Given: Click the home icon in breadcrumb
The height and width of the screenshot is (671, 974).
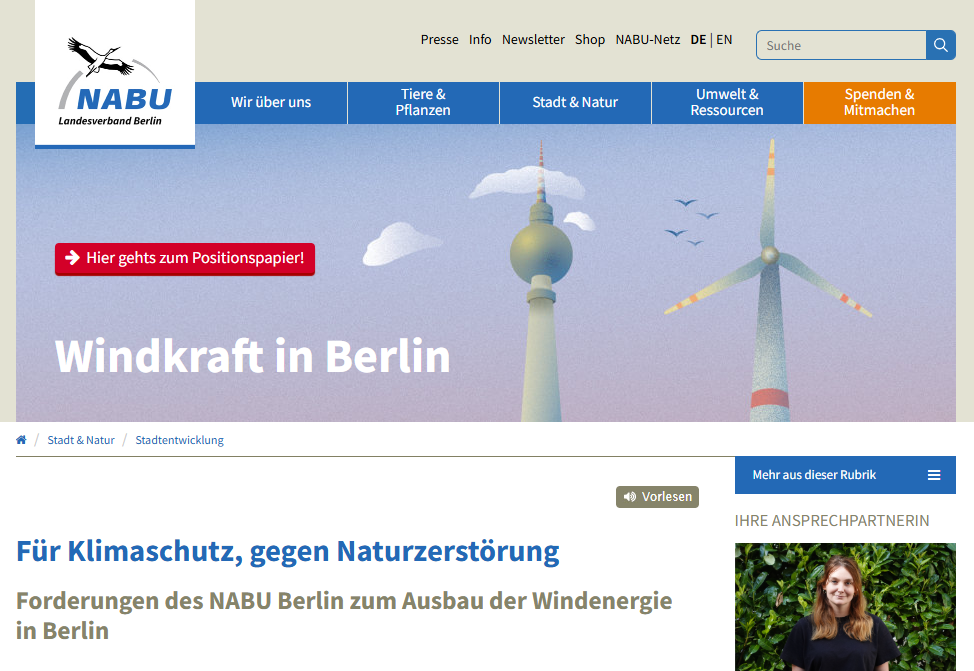Looking at the screenshot, I should coord(21,440).
